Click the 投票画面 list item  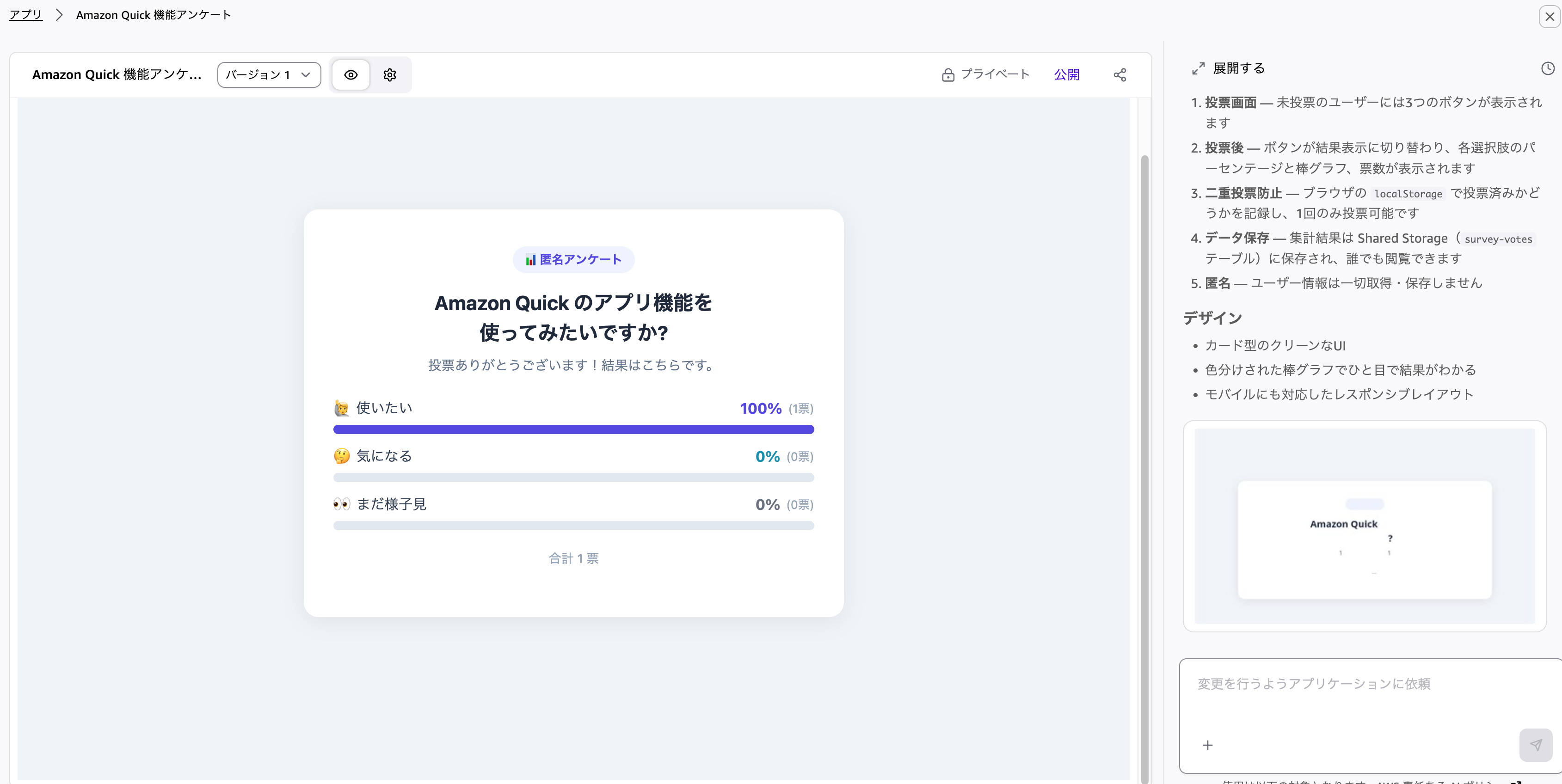pyautogui.click(x=1373, y=113)
